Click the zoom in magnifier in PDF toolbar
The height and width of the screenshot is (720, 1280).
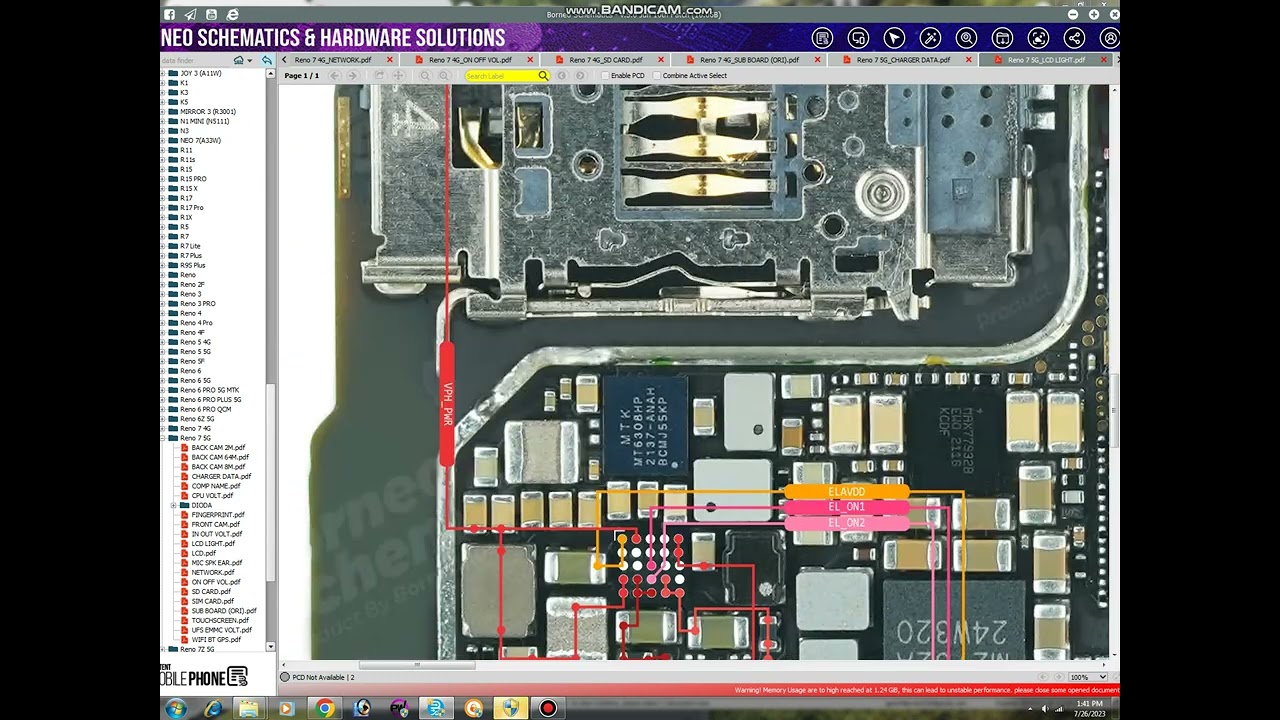(x=443, y=76)
